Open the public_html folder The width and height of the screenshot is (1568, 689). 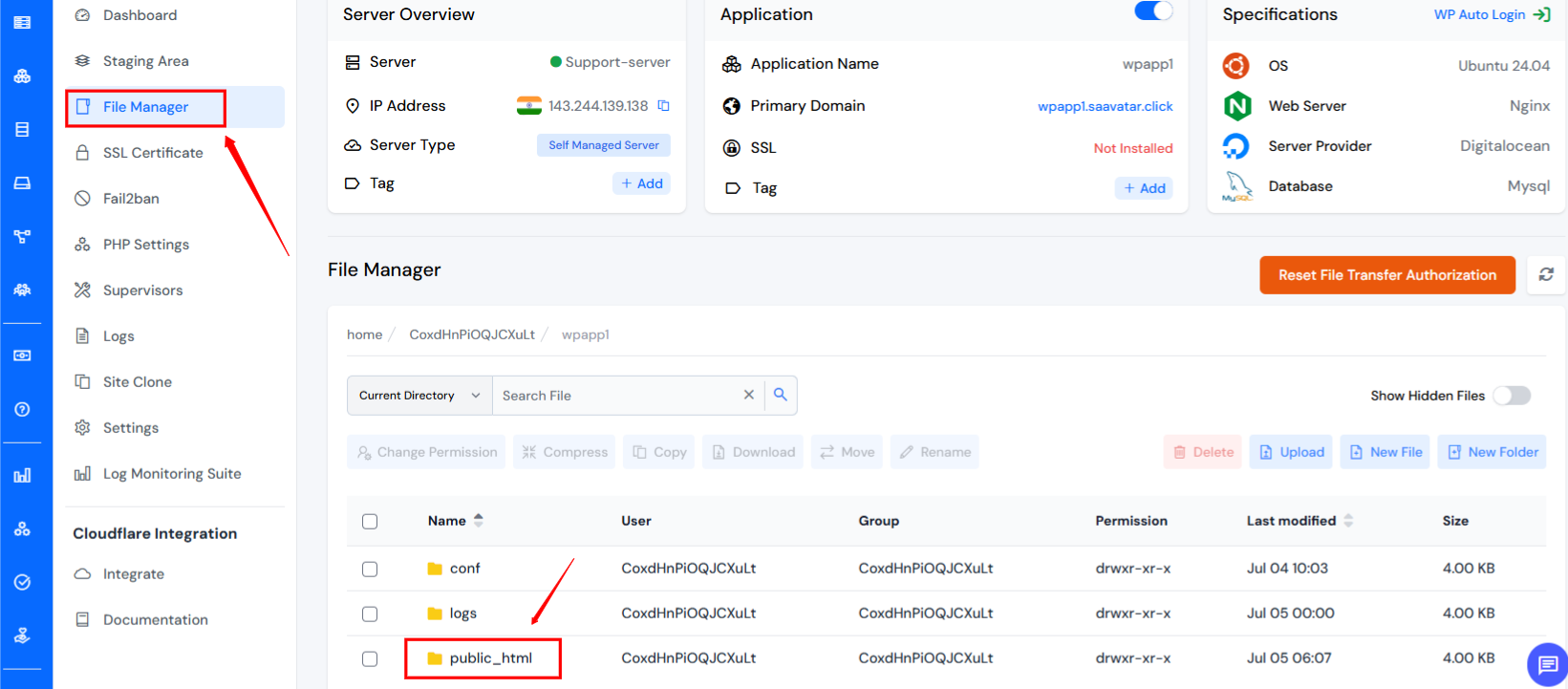coord(480,658)
